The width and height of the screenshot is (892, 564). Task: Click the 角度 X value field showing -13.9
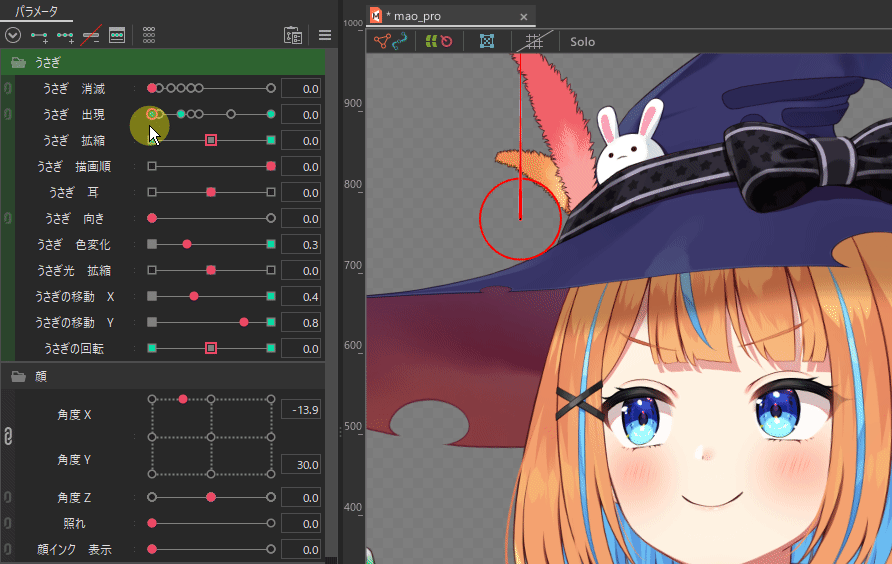301,410
